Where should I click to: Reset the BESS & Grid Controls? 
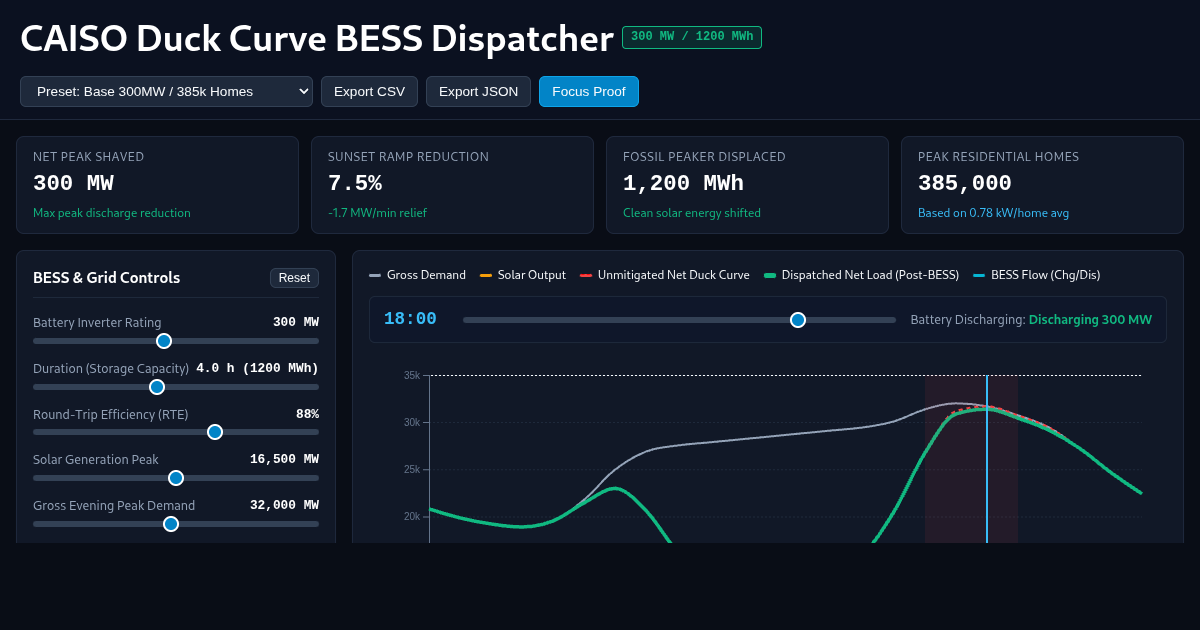[294, 278]
